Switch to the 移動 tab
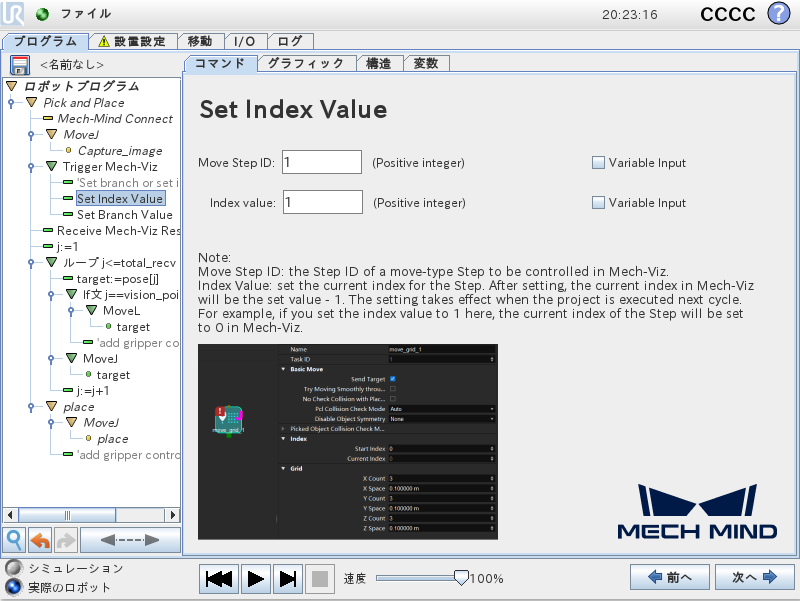 (x=200, y=41)
